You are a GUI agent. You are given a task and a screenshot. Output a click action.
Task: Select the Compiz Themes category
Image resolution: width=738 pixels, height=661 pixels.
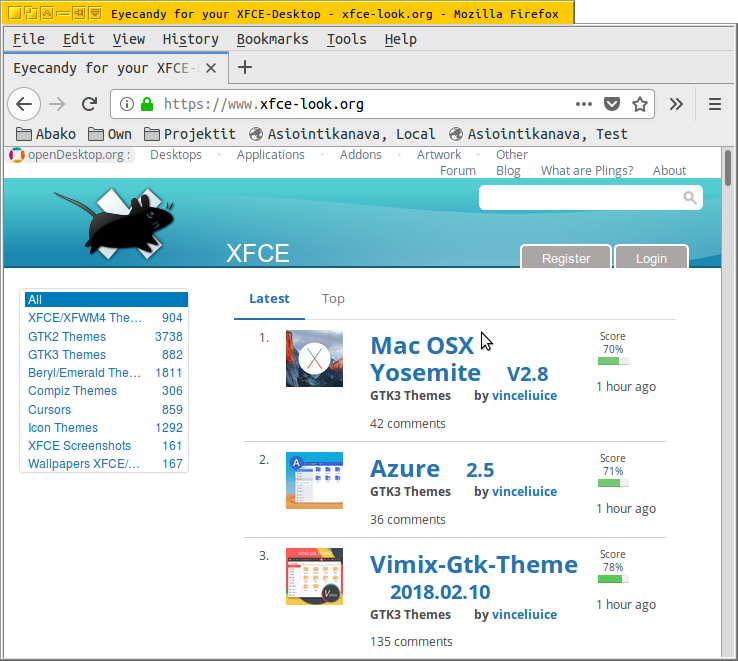(x=105, y=391)
